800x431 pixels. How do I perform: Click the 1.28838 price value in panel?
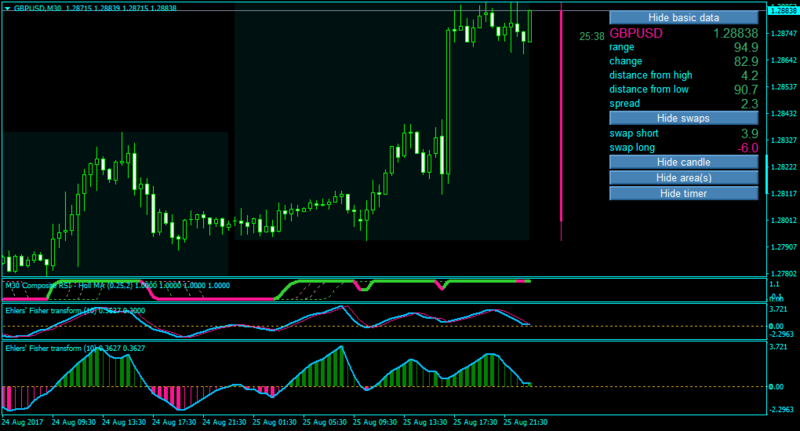[735, 33]
